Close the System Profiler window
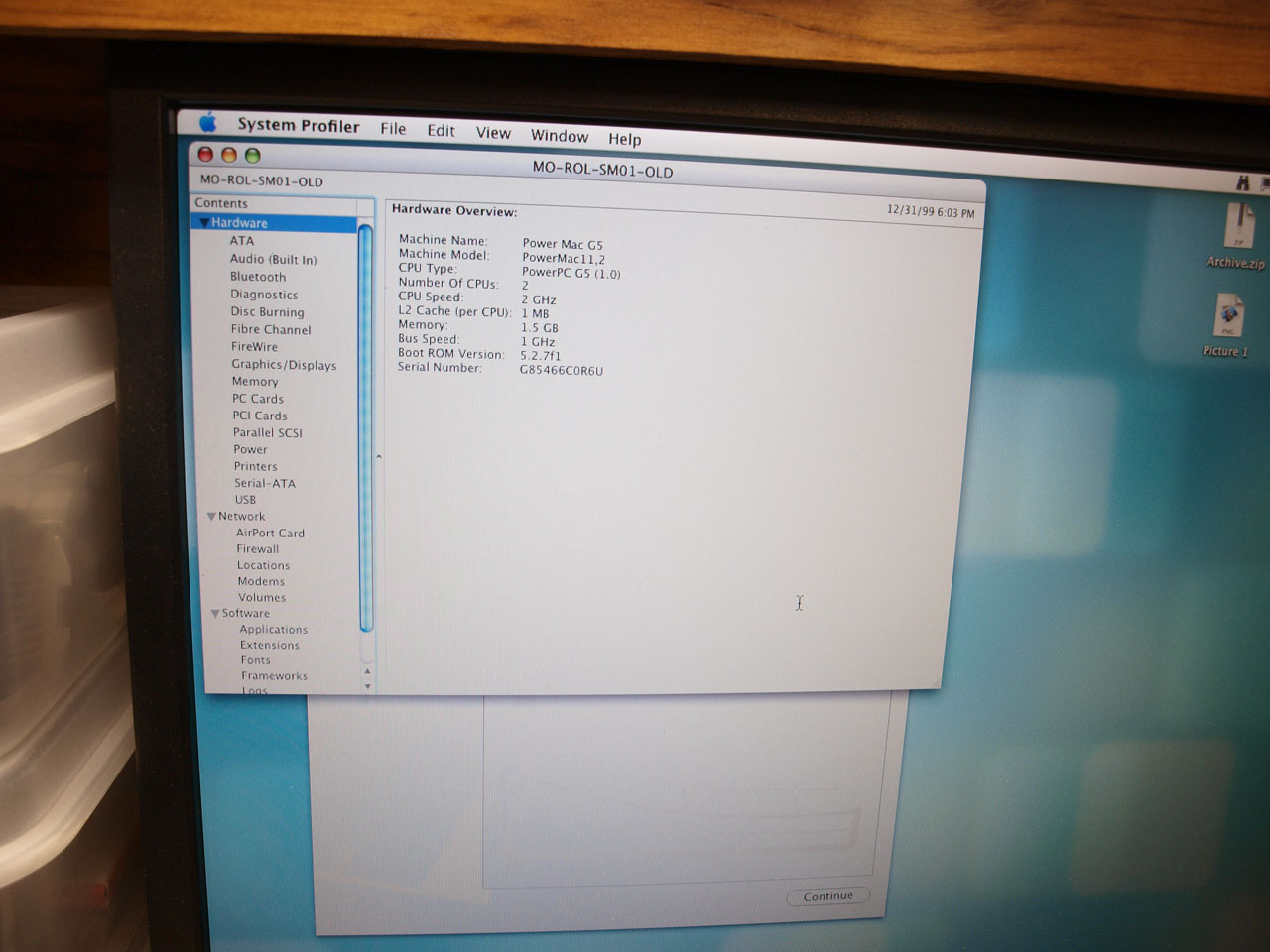1270x952 pixels. tap(205, 154)
